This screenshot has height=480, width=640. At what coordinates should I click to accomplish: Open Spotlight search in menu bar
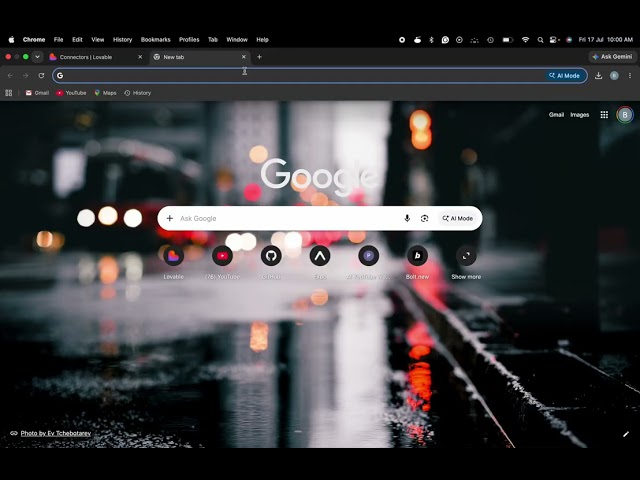coord(540,40)
